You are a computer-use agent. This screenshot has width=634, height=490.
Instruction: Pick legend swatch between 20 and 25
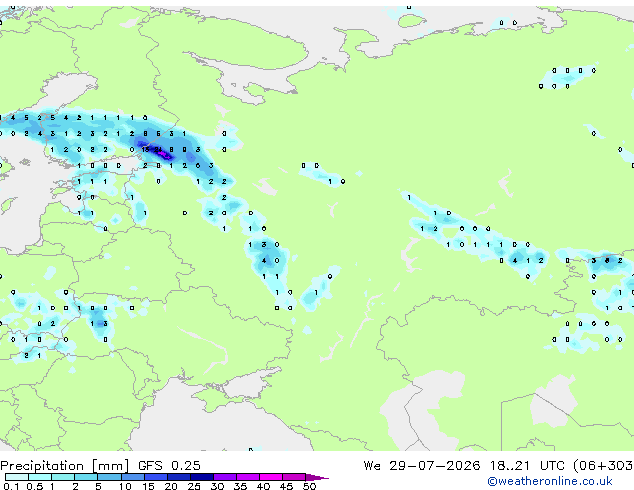178,477
